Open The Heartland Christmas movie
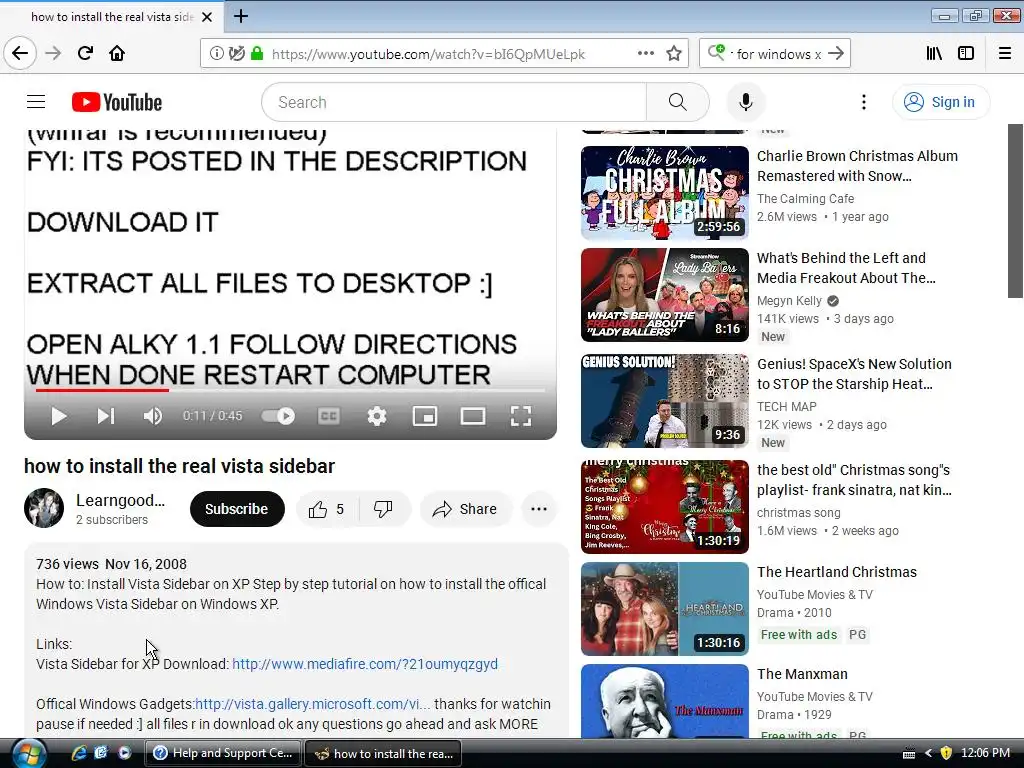The image size is (1024, 768). [x=837, y=572]
